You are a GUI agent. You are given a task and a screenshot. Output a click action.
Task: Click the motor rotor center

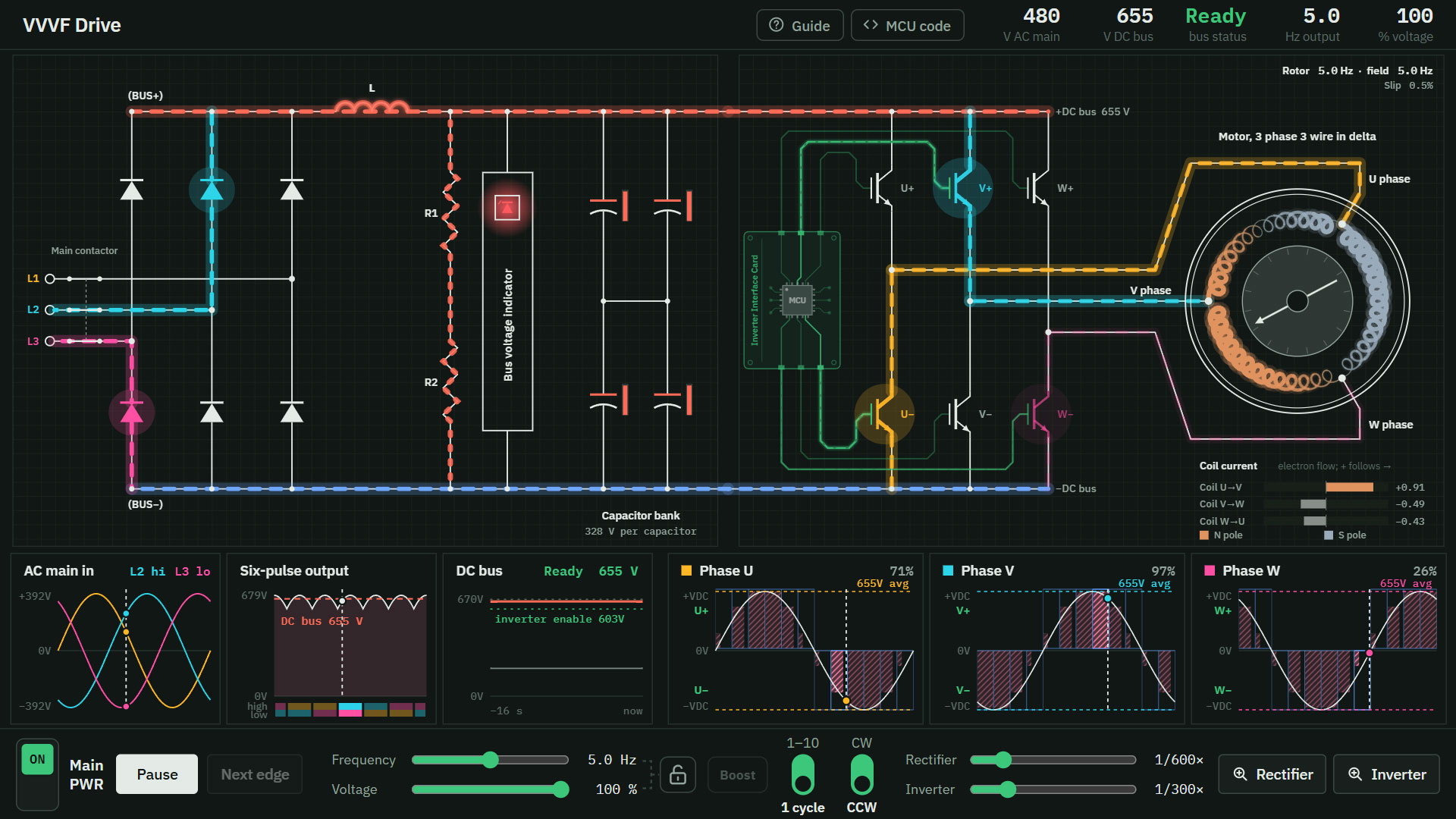tap(1298, 301)
